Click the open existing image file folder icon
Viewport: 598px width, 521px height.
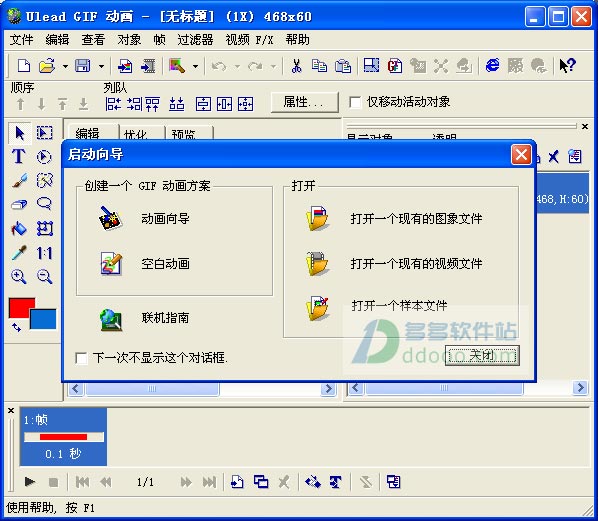click(x=317, y=219)
